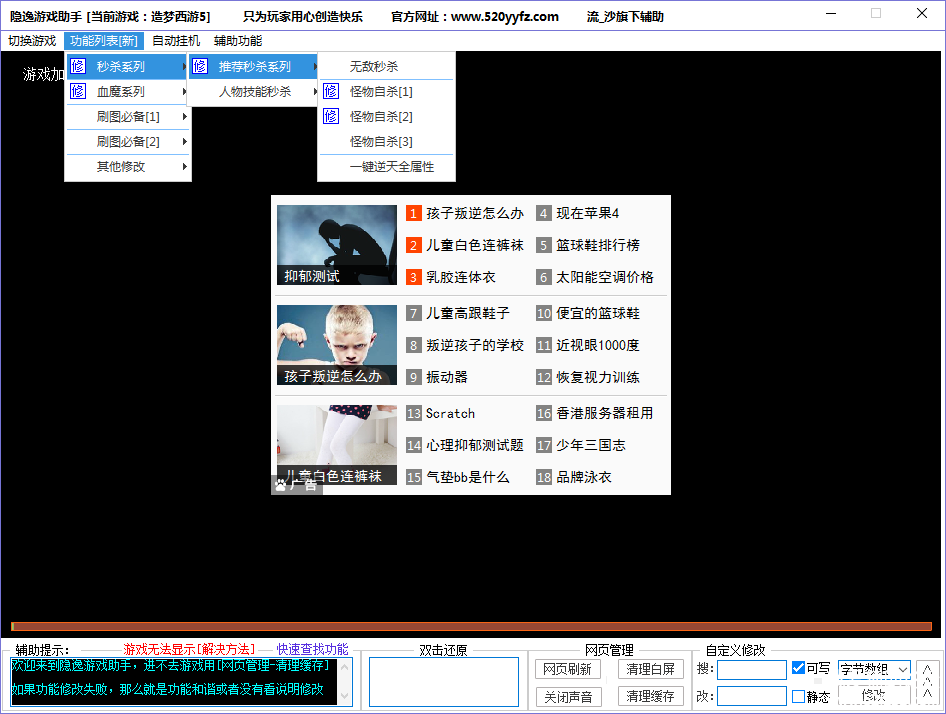
Task: Select 一键逆天全属性 menu entry
Action: tap(392, 167)
